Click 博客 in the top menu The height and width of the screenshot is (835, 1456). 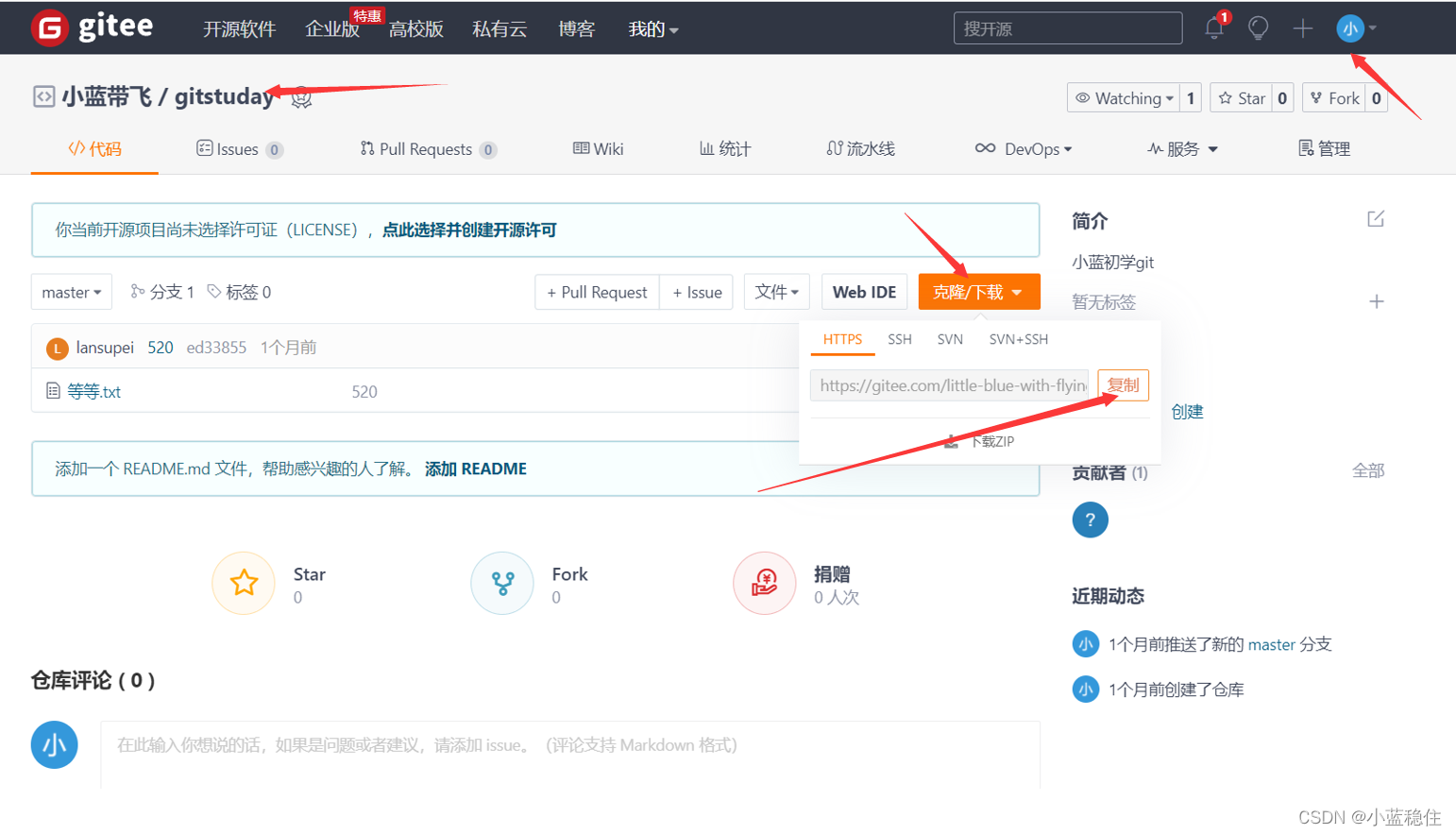coord(577,29)
